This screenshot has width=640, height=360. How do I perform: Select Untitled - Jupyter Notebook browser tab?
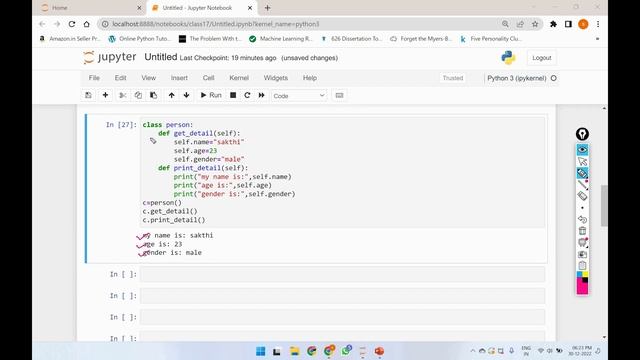(x=203, y=8)
